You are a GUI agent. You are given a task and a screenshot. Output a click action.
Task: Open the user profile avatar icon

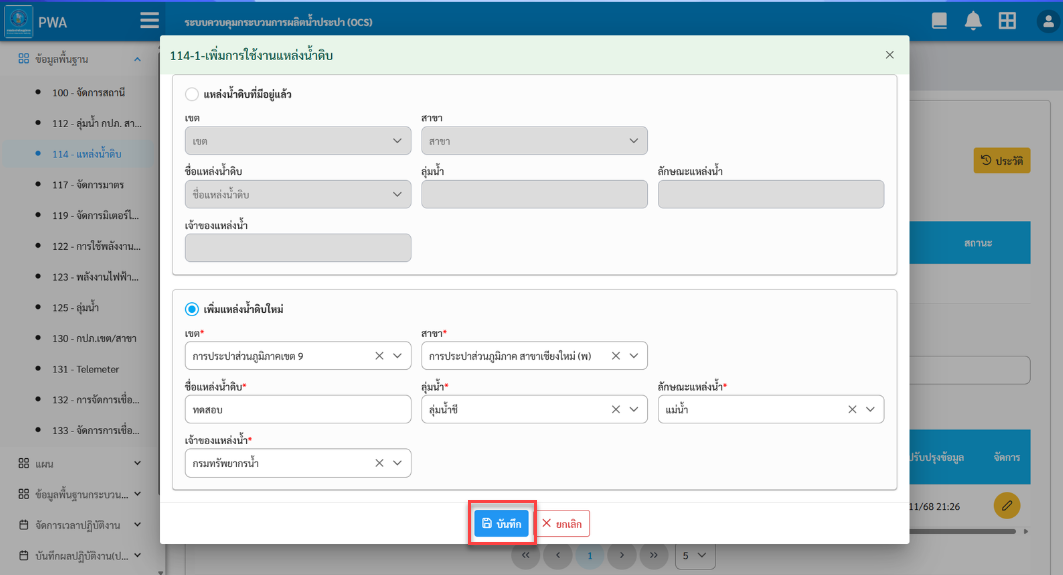point(1048,22)
